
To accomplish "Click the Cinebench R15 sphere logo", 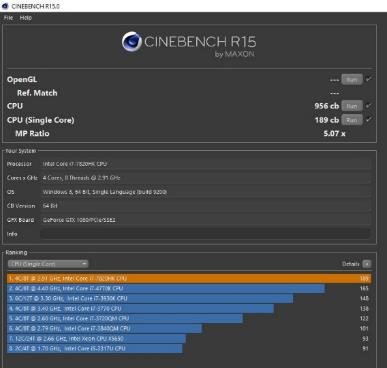I will pyautogui.click(x=132, y=42).
